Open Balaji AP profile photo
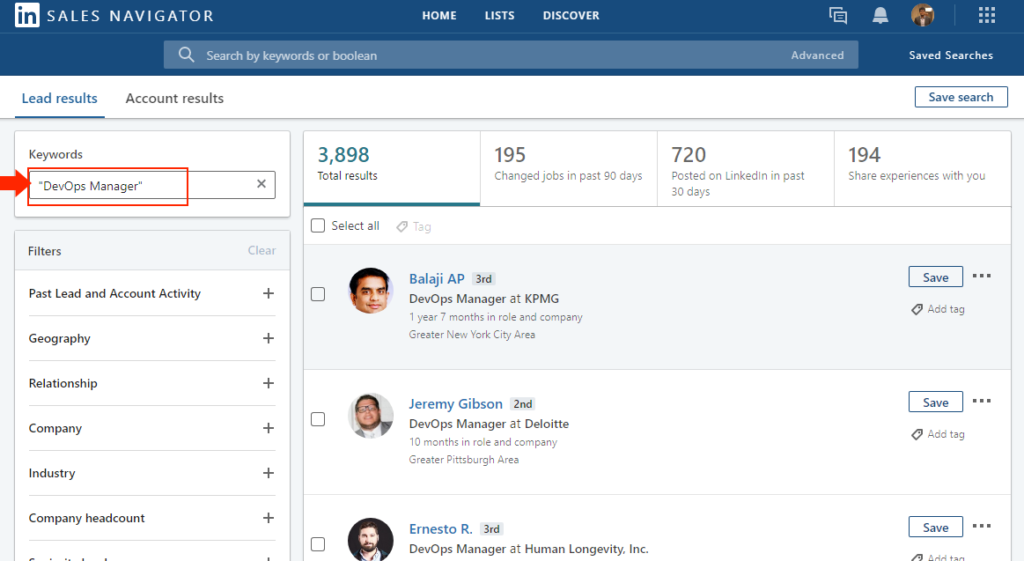1024x561 pixels. [370, 291]
